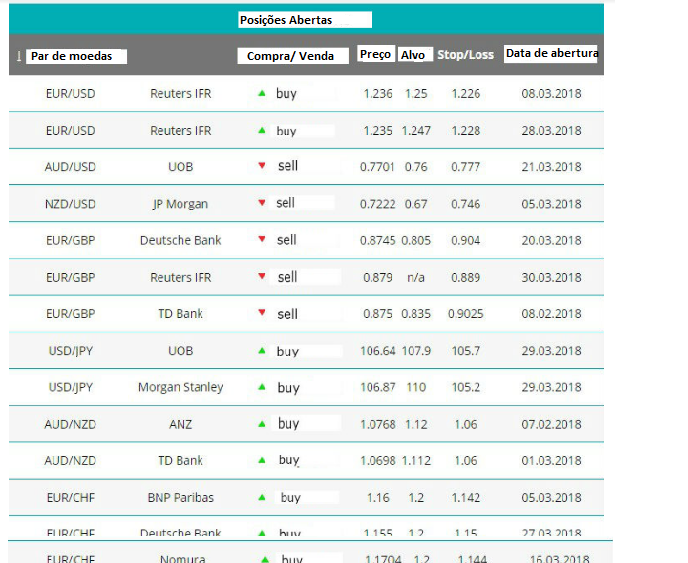The image size is (688, 563).
Task: Click the Preço column header
Action: click(375, 55)
